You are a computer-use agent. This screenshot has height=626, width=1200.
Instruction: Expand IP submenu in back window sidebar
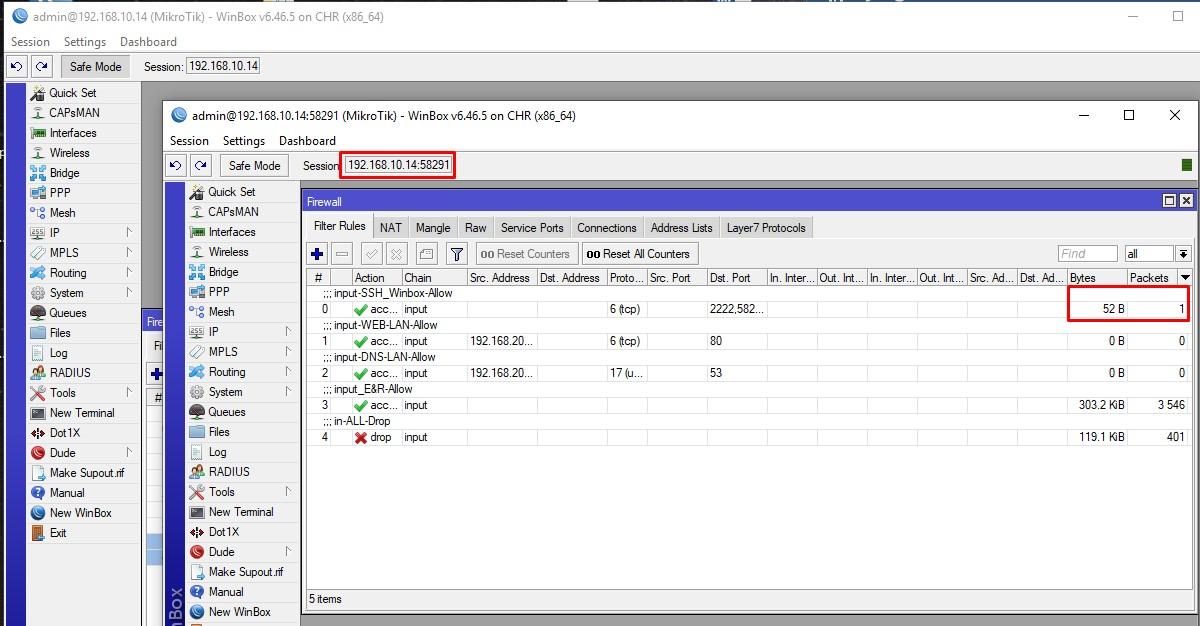pyautogui.click(x=129, y=233)
